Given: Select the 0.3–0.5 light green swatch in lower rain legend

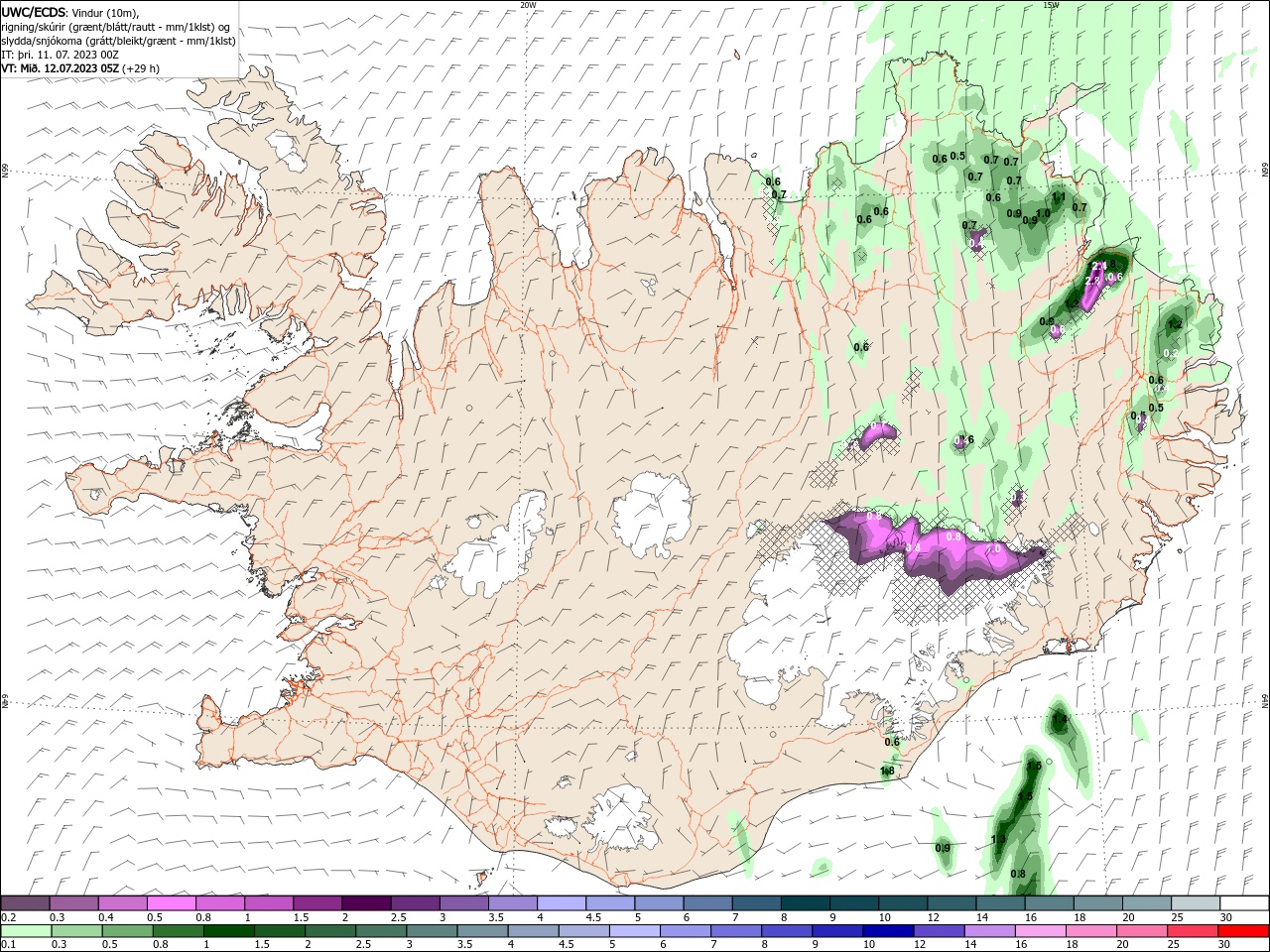Looking at the screenshot, I should tap(77, 931).
